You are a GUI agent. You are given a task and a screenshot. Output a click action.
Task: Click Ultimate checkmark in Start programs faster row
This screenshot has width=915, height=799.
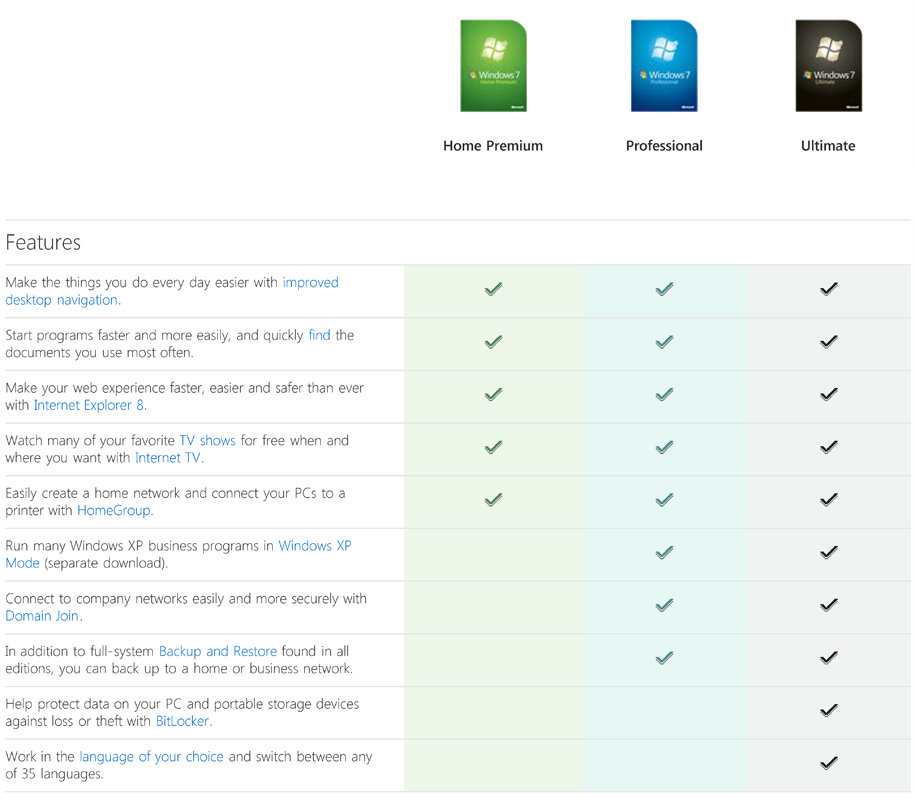[x=829, y=341]
